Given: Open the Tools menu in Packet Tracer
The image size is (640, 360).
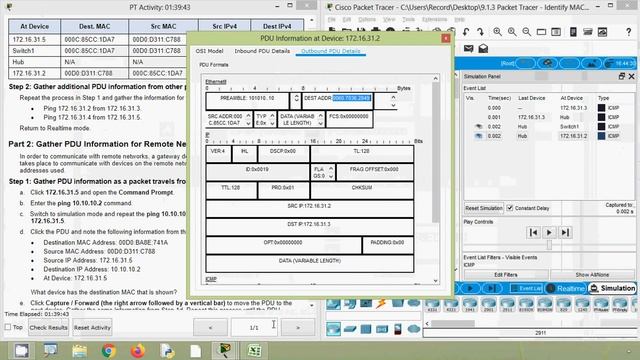Looking at the screenshot, I should pos(409,19).
